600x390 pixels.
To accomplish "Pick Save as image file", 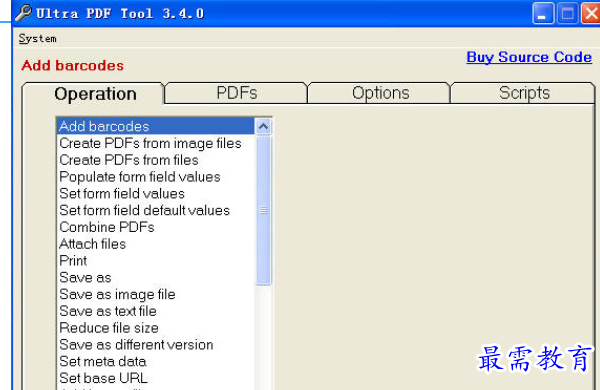I will point(155,294).
